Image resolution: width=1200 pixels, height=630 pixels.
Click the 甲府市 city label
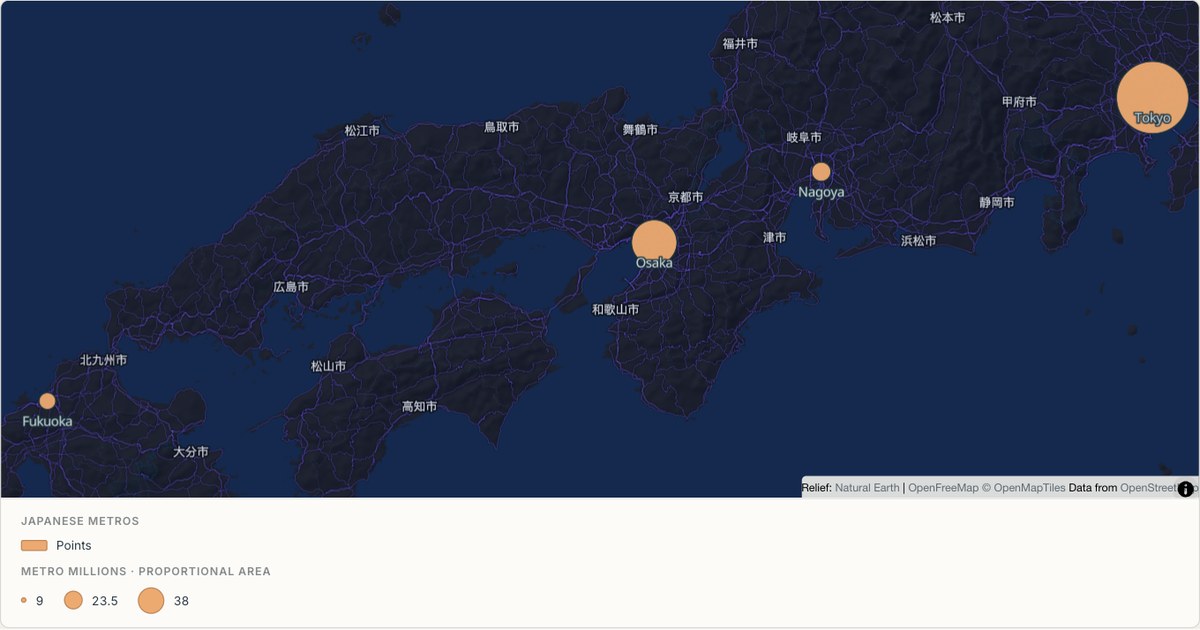(1019, 101)
